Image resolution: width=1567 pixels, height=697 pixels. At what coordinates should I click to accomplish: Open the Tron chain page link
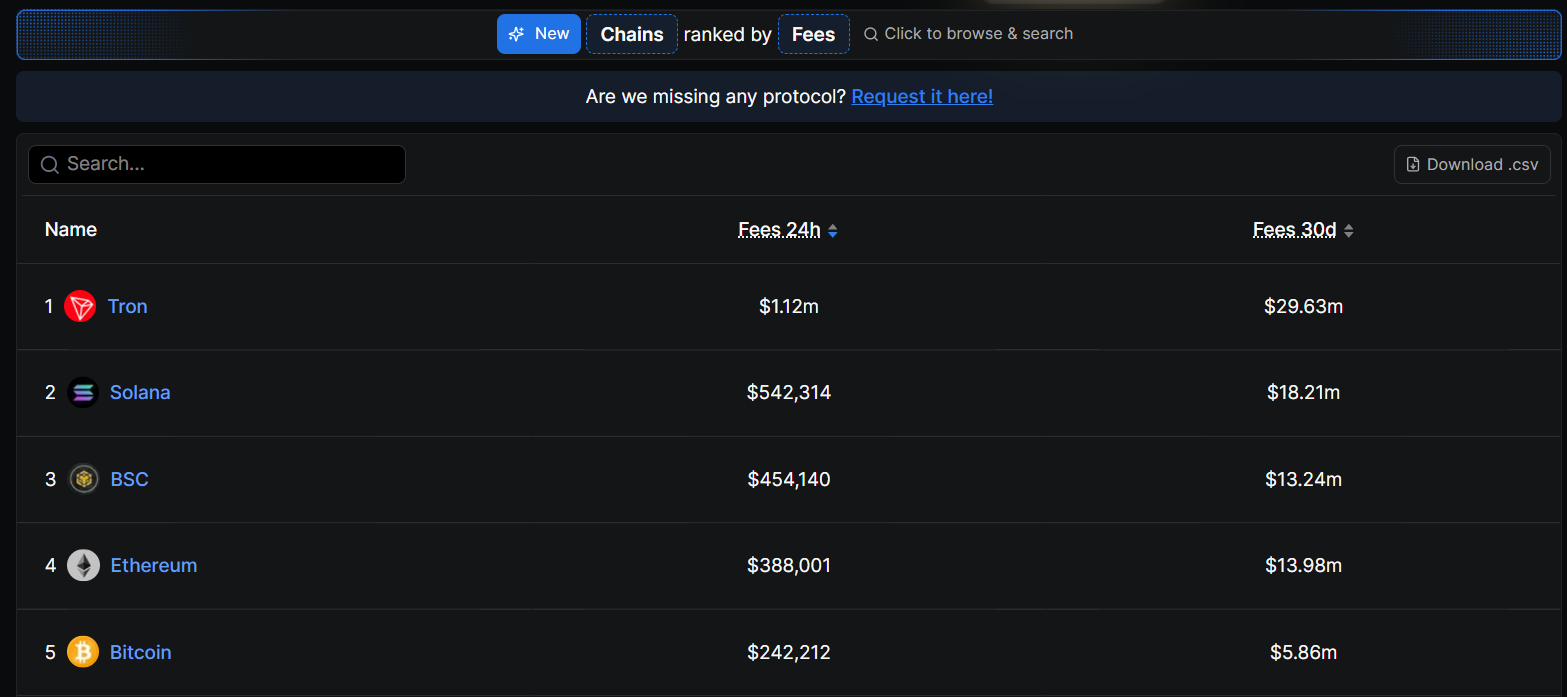[128, 306]
